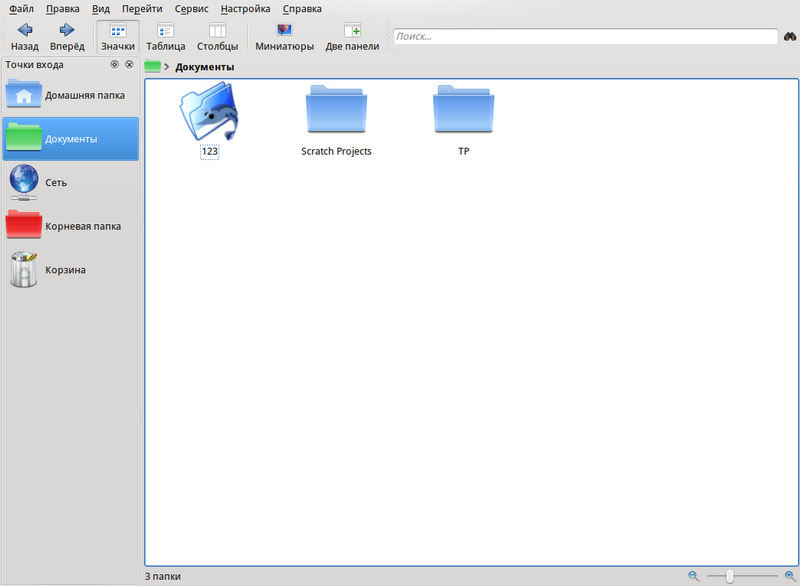Focus the Поиск search field

(x=585, y=36)
